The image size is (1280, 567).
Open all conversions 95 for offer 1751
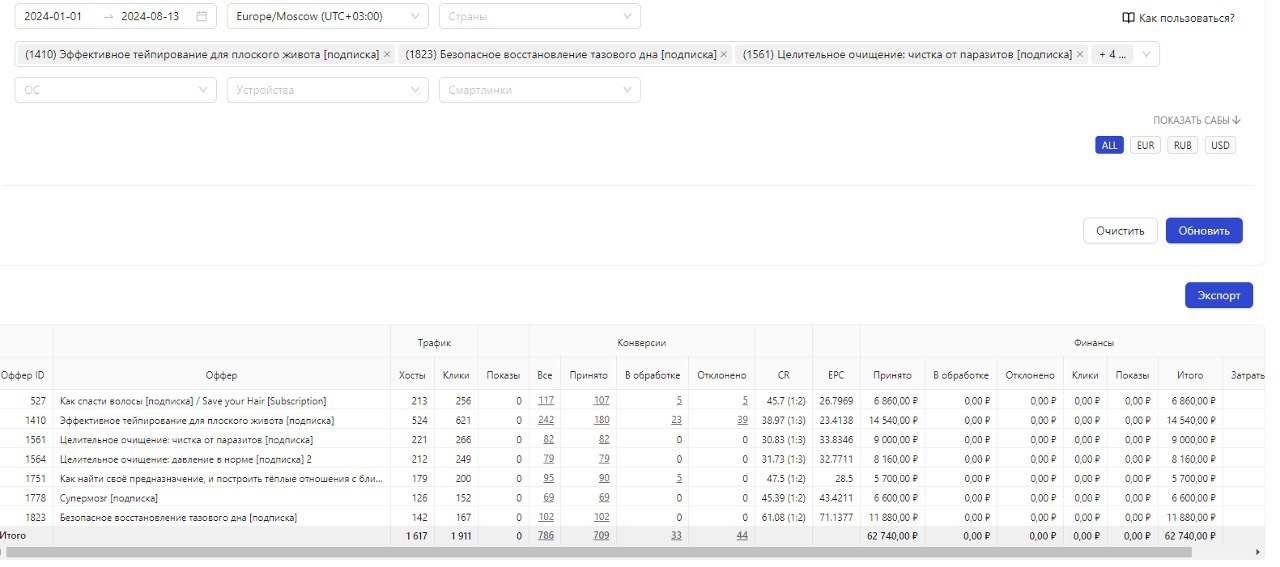(x=549, y=478)
